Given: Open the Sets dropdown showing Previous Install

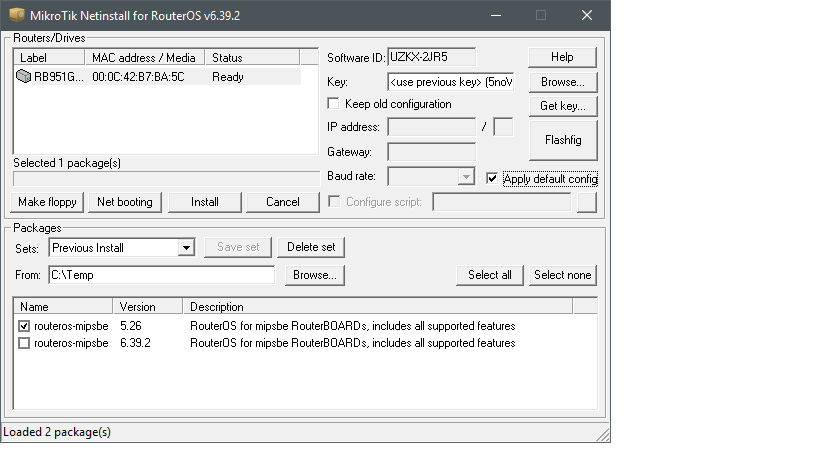Looking at the screenshot, I should click(186, 247).
